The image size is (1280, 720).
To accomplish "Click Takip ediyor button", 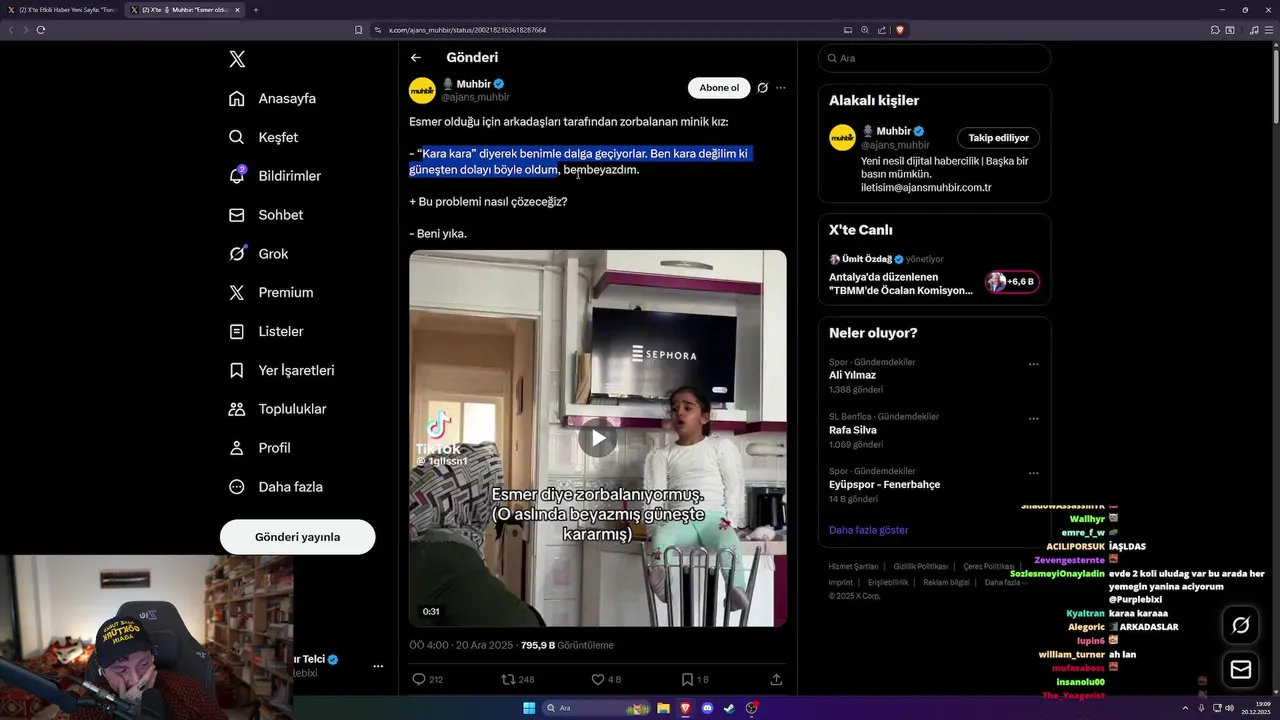I will click(x=998, y=138).
